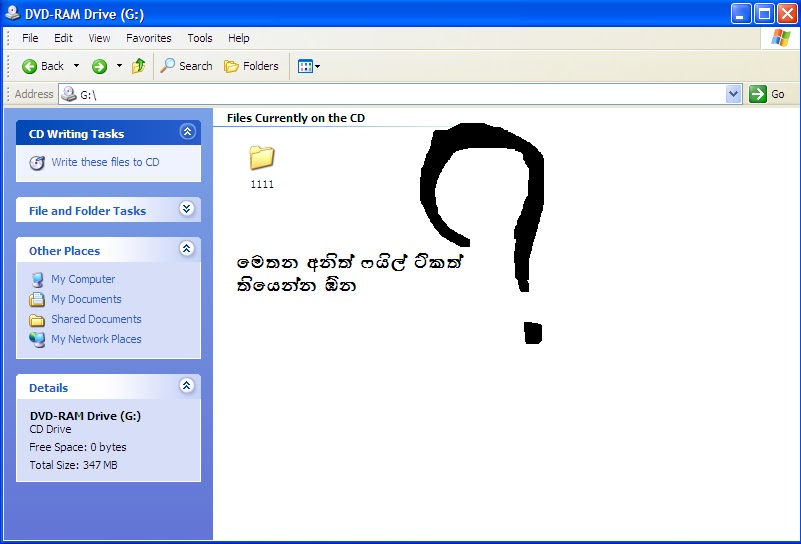The width and height of the screenshot is (801, 544).
Task: Minimize the DVD-RAM Drive window
Action: 740,14
